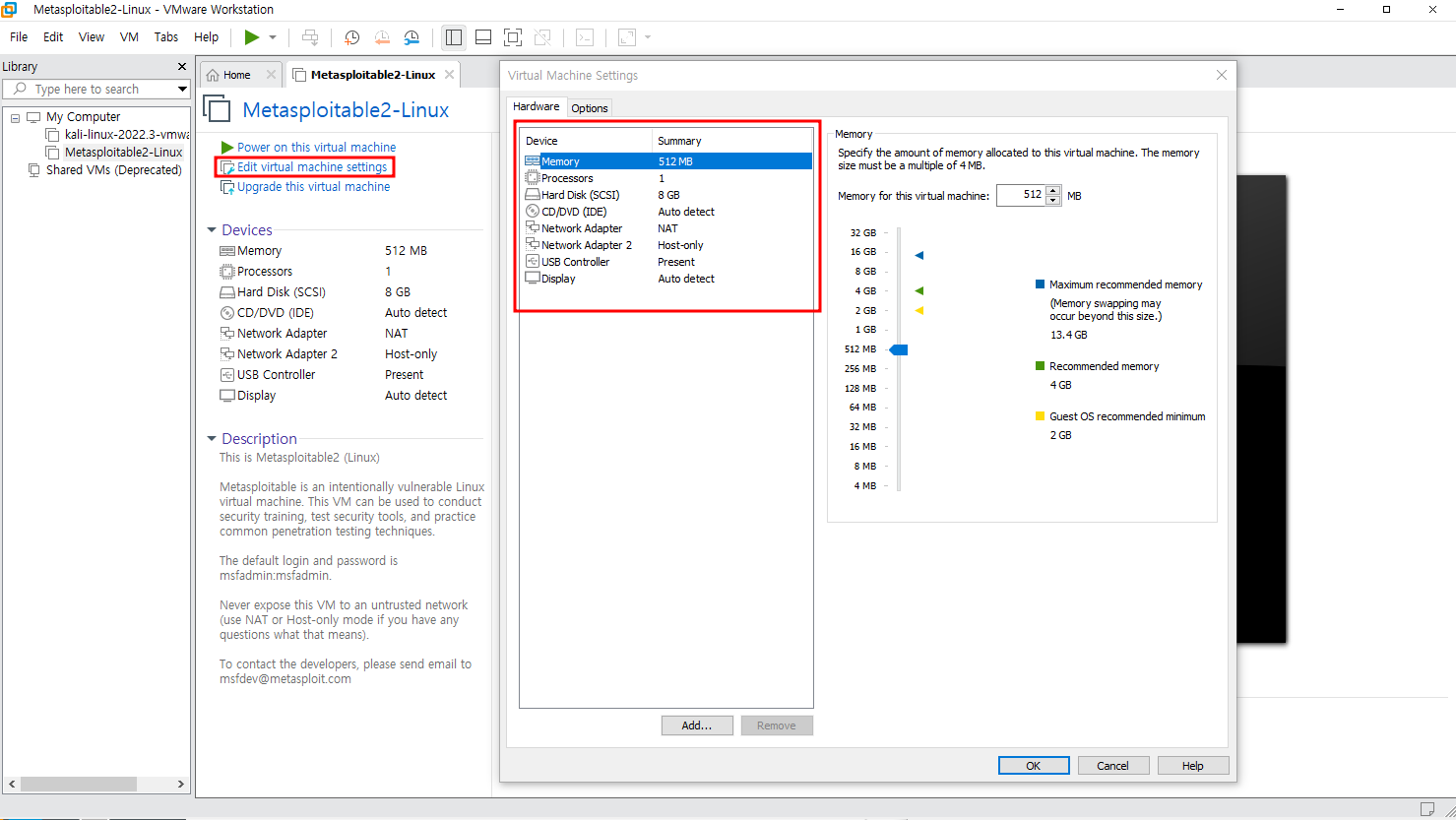
Task: Click the Enter Full Screen icon
Action: [x=513, y=37]
